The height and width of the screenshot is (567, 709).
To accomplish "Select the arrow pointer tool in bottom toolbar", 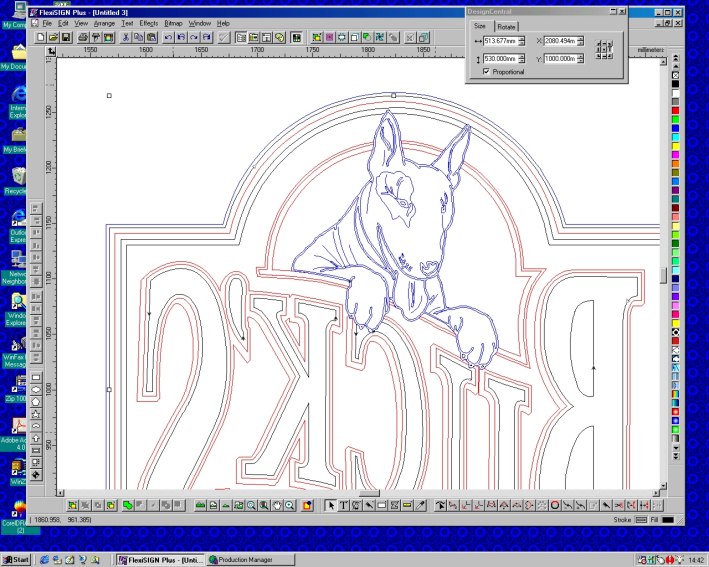I will tap(332, 505).
